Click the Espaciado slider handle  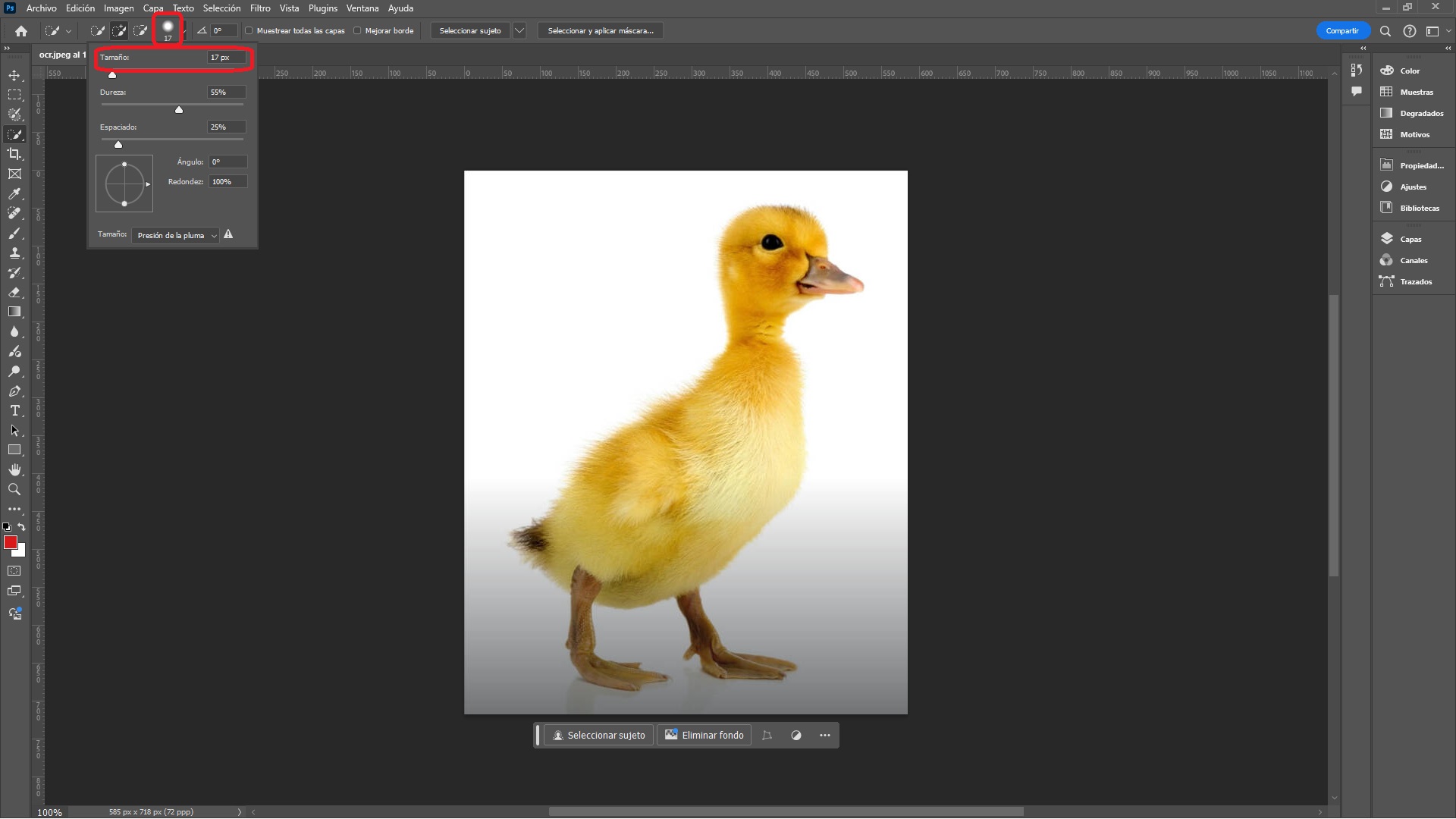[118, 145]
